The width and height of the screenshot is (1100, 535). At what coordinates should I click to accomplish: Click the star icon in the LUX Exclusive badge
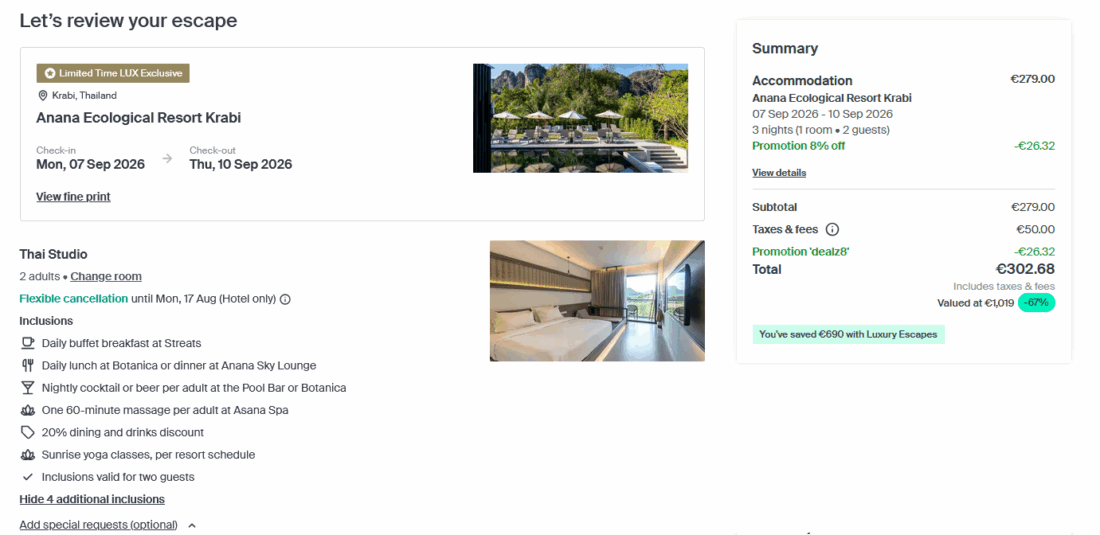(49, 74)
